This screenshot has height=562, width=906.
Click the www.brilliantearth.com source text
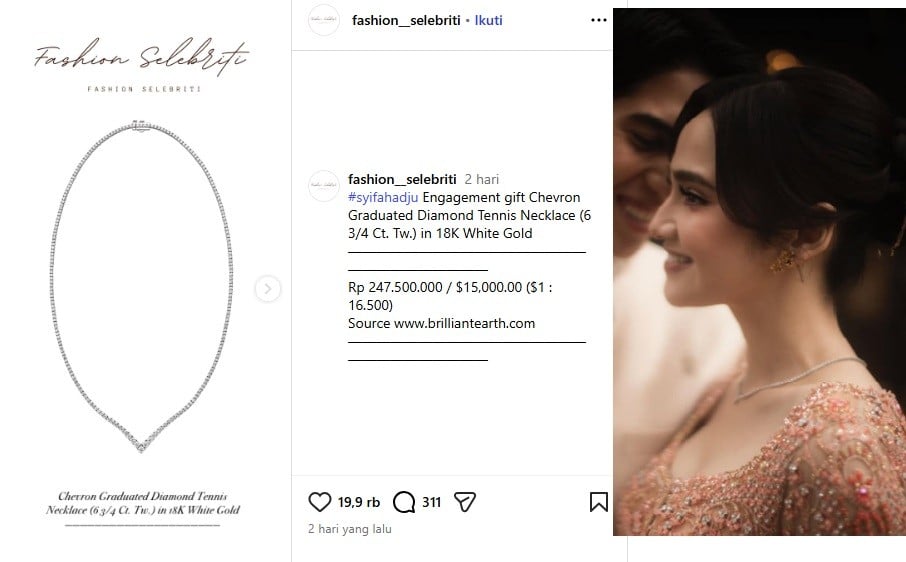(465, 323)
